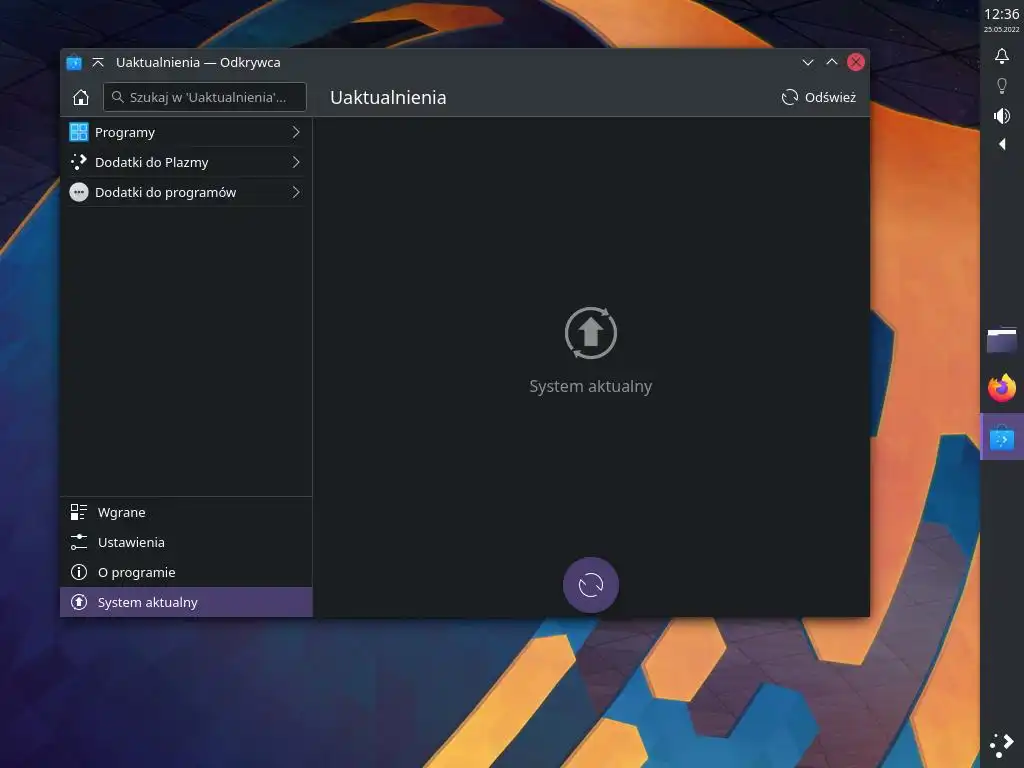The height and width of the screenshot is (768, 1024).
Task: Click the large update arrow icon
Action: click(x=591, y=333)
